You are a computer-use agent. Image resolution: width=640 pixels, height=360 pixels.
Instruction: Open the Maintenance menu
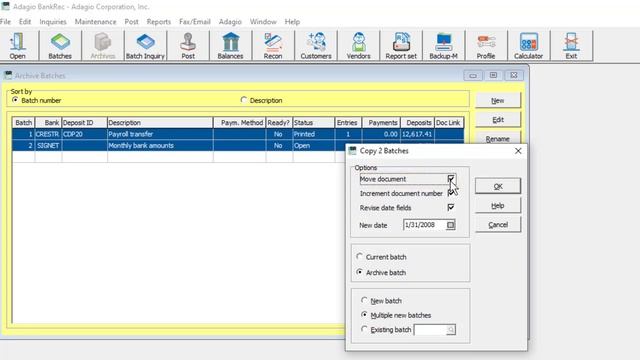point(96,22)
